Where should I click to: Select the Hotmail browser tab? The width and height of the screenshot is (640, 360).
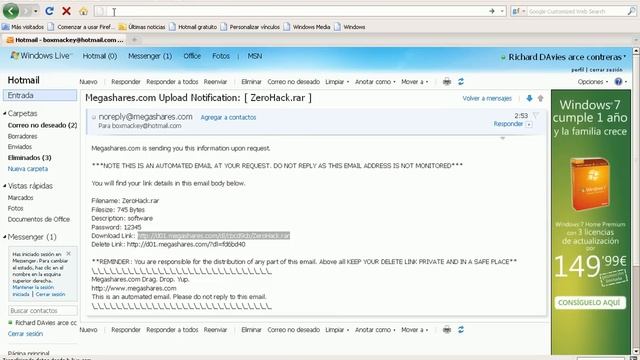pos(64,40)
